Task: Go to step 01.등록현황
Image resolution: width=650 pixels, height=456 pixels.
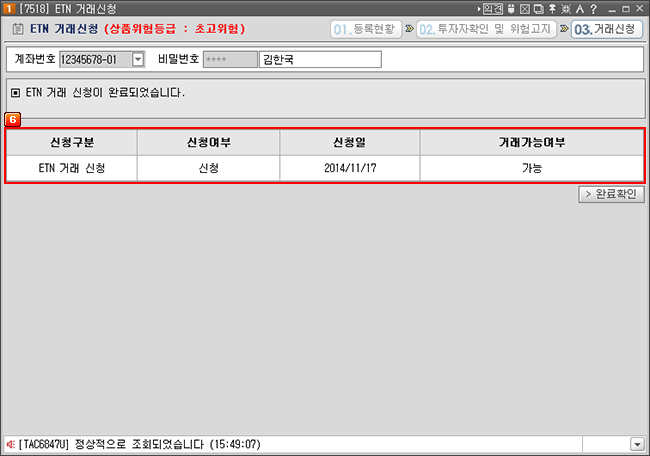Action: (x=366, y=29)
